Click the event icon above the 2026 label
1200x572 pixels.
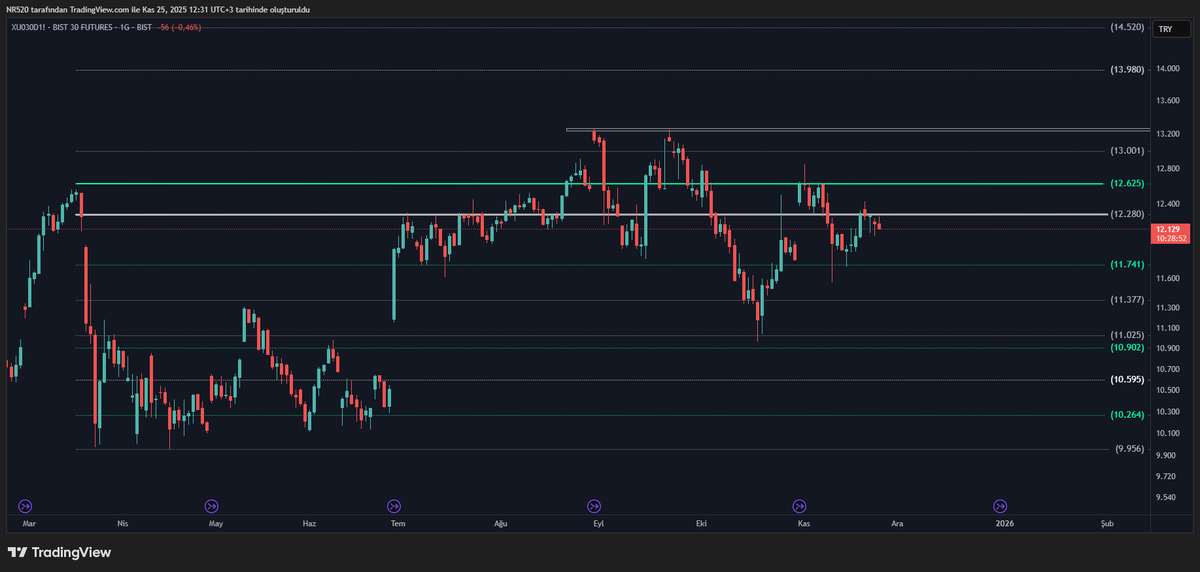point(1000,506)
